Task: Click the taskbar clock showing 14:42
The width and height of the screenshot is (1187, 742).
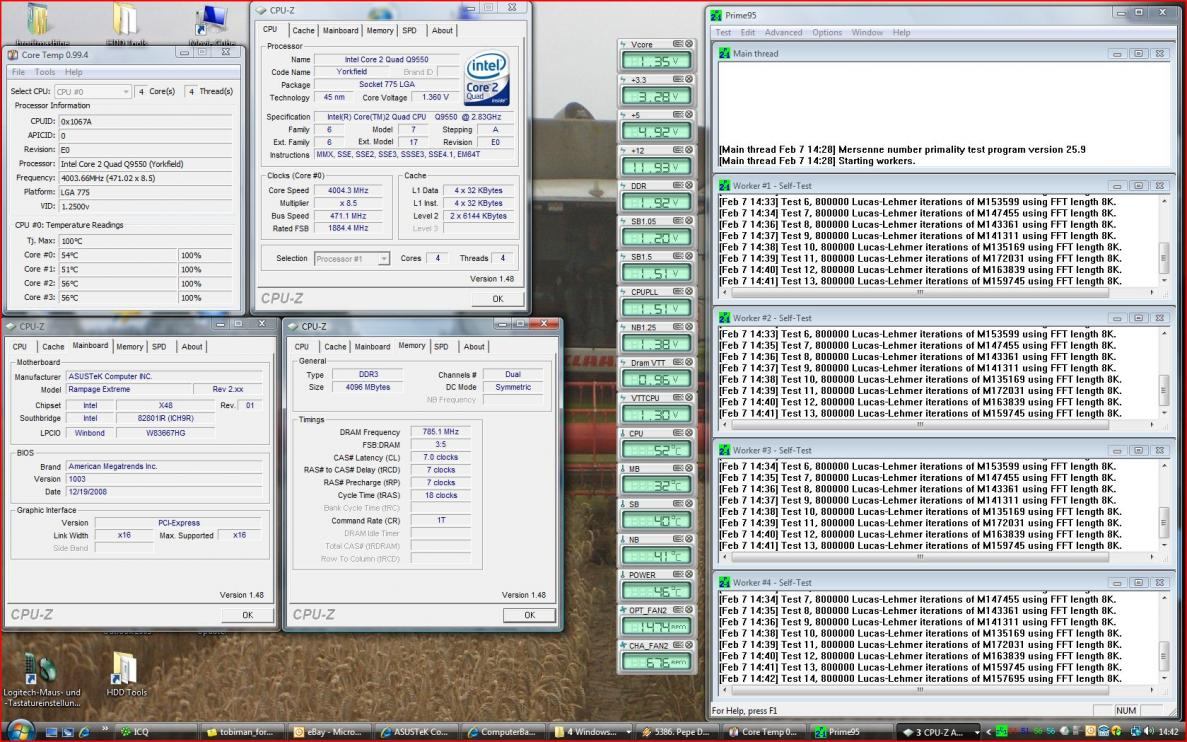Action: tap(1167, 732)
